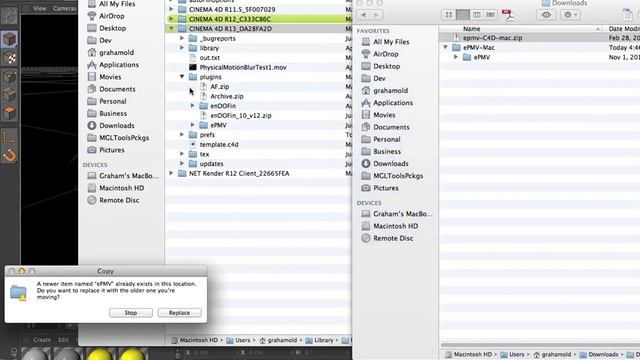Open the View menu in Cinema 4D viewport
The image size is (640, 360).
[x=40, y=8]
